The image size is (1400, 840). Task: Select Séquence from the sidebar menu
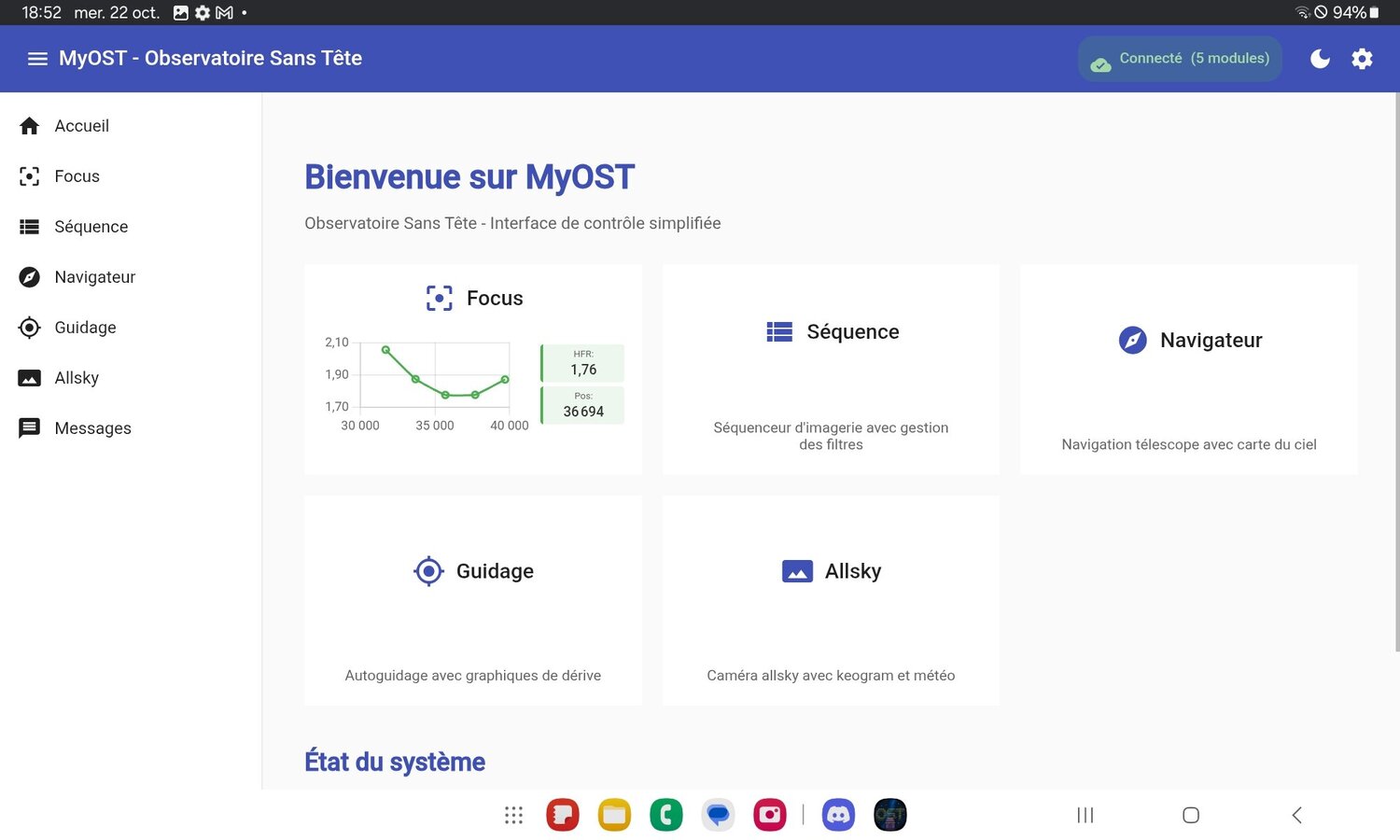pos(91,226)
